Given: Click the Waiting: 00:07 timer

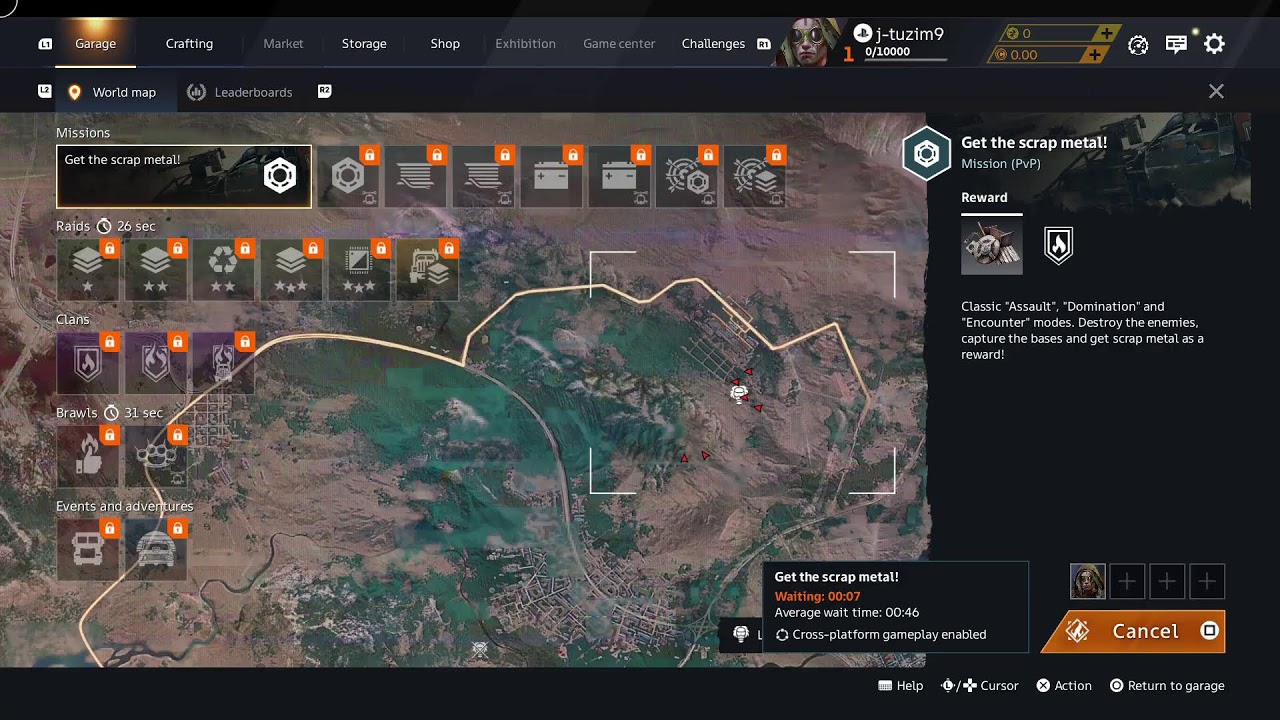Looking at the screenshot, I should tap(817, 596).
